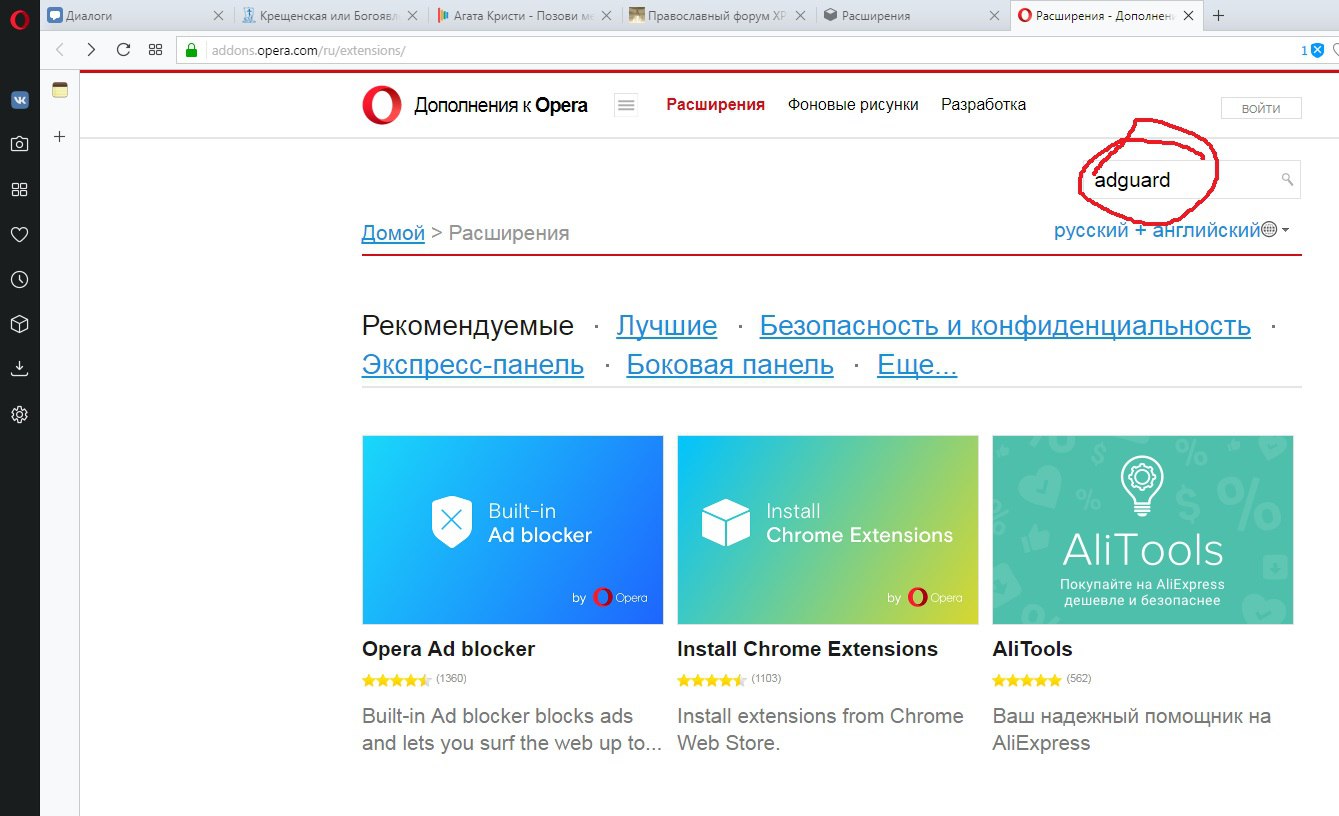This screenshot has height=816, width=1339.
Task: Open the Snapshot camera icon in sidebar
Action: tap(19, 144)
